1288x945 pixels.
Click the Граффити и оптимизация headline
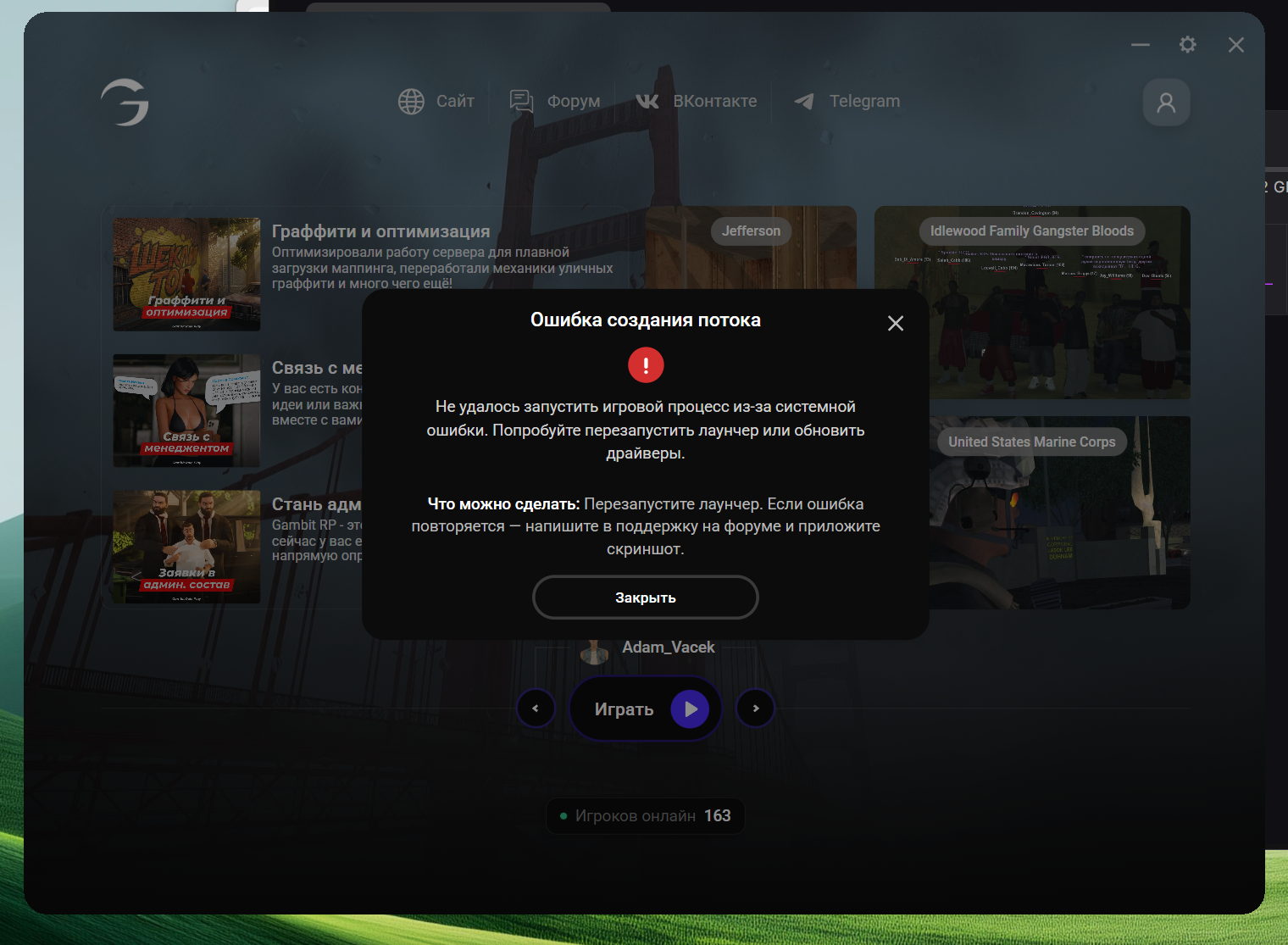(381, 231)
